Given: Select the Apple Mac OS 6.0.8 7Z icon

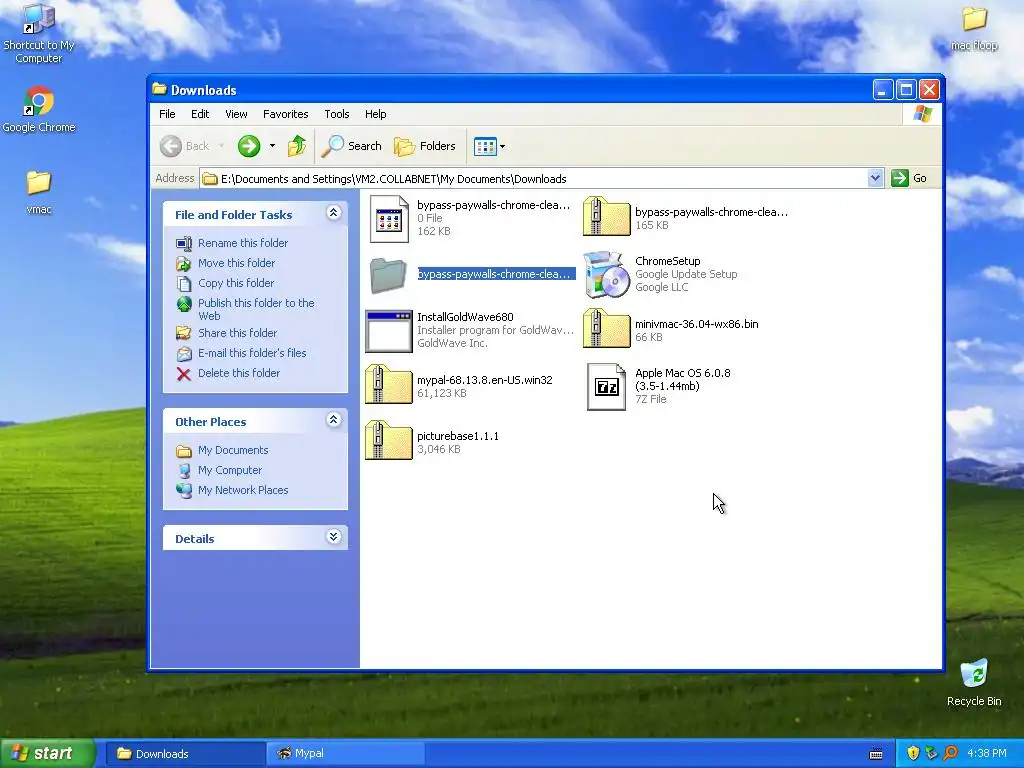Looking at the screenshot, I should coord(606,387).
